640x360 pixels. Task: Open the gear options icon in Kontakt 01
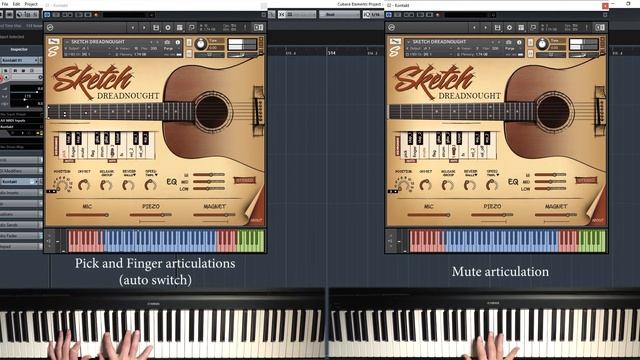click(x=168, y=27)
